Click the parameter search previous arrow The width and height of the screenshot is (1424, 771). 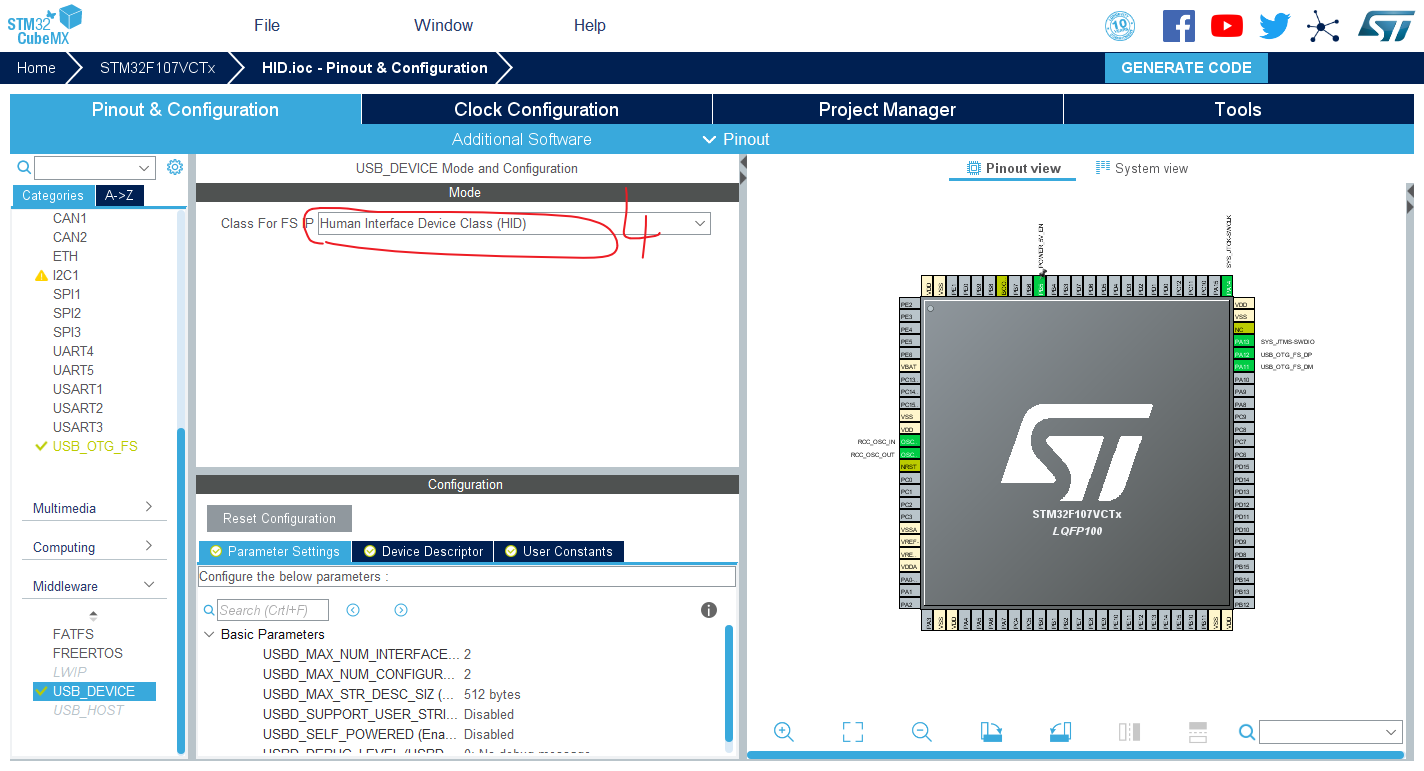click(353, 610)
